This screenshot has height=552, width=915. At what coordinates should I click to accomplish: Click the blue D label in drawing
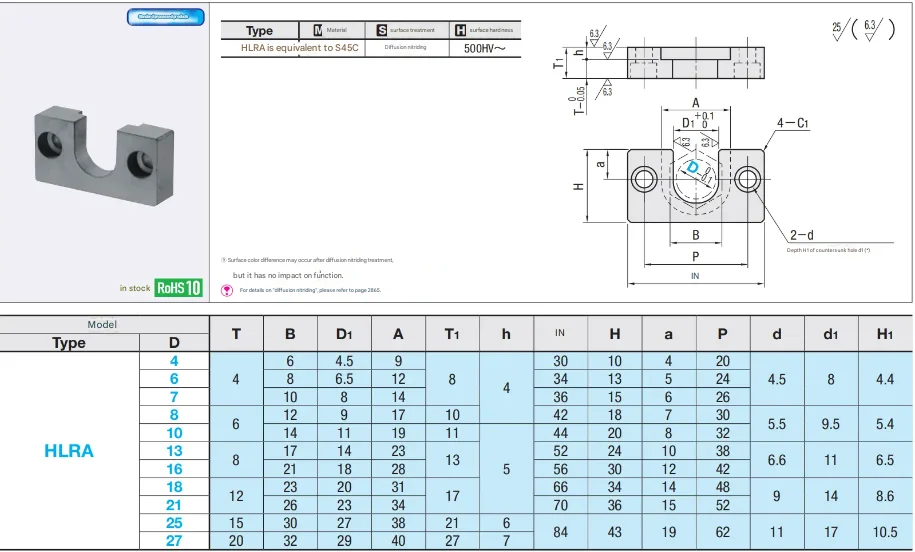[x=693, y=168]
